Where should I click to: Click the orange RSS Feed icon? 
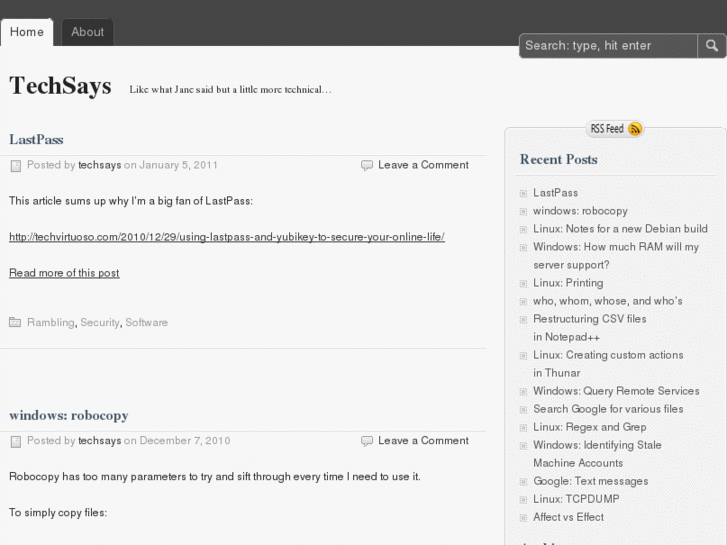tap(635, 129)
